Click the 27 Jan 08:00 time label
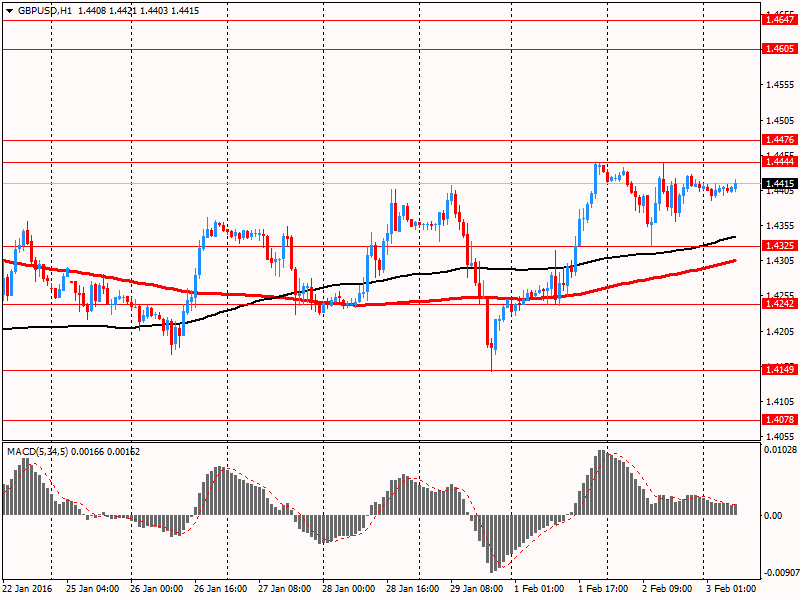Image resolution: width=800 pixels, height=600 pixels. (x=285, y=588)
